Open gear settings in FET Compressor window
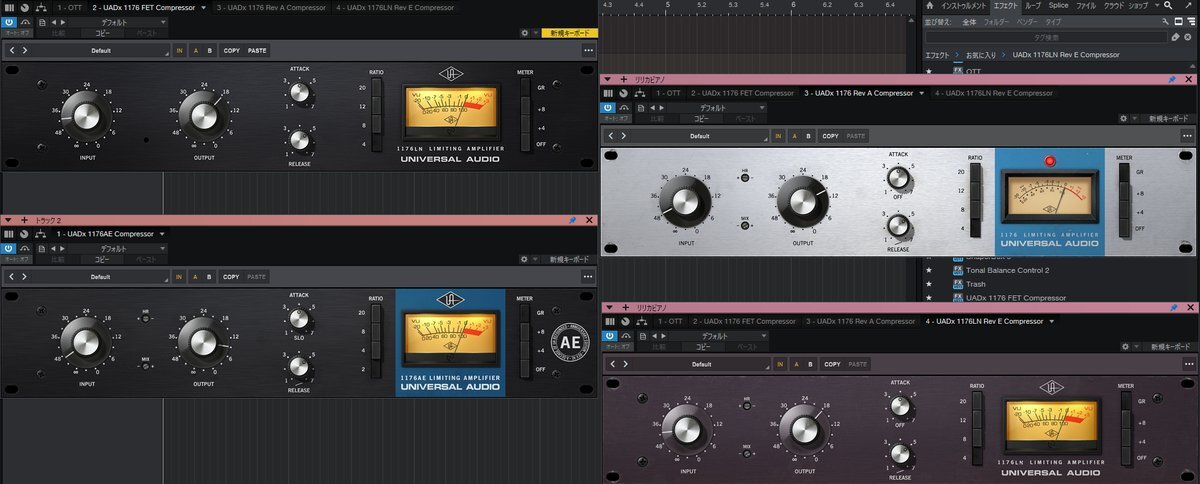Viewport: 1200px width, 484px height. [525, 33]
